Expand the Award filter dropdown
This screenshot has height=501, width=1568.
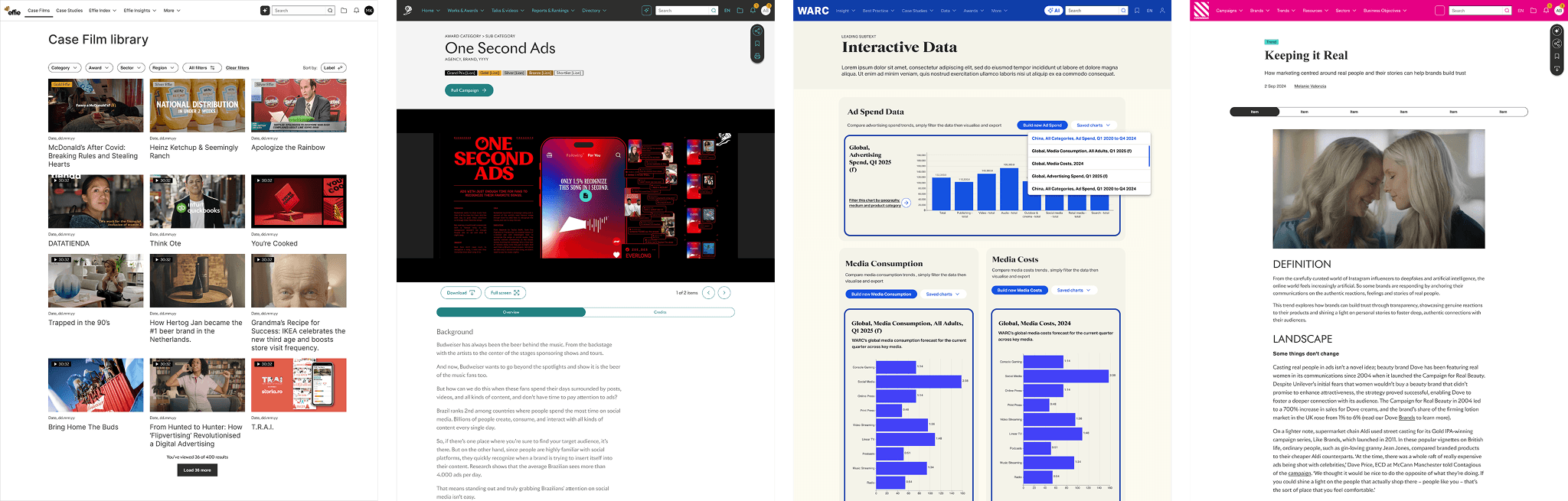pos(99,67)
